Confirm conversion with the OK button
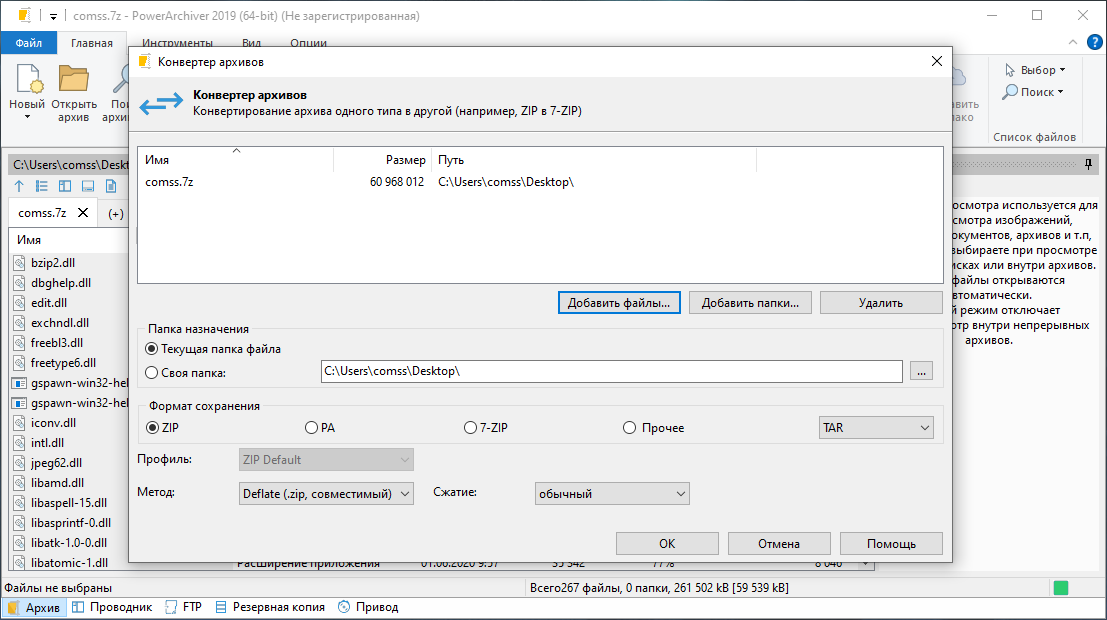The width and height of the screenshot is (1107, 620). pyautogui.click(x=667, y=544)
